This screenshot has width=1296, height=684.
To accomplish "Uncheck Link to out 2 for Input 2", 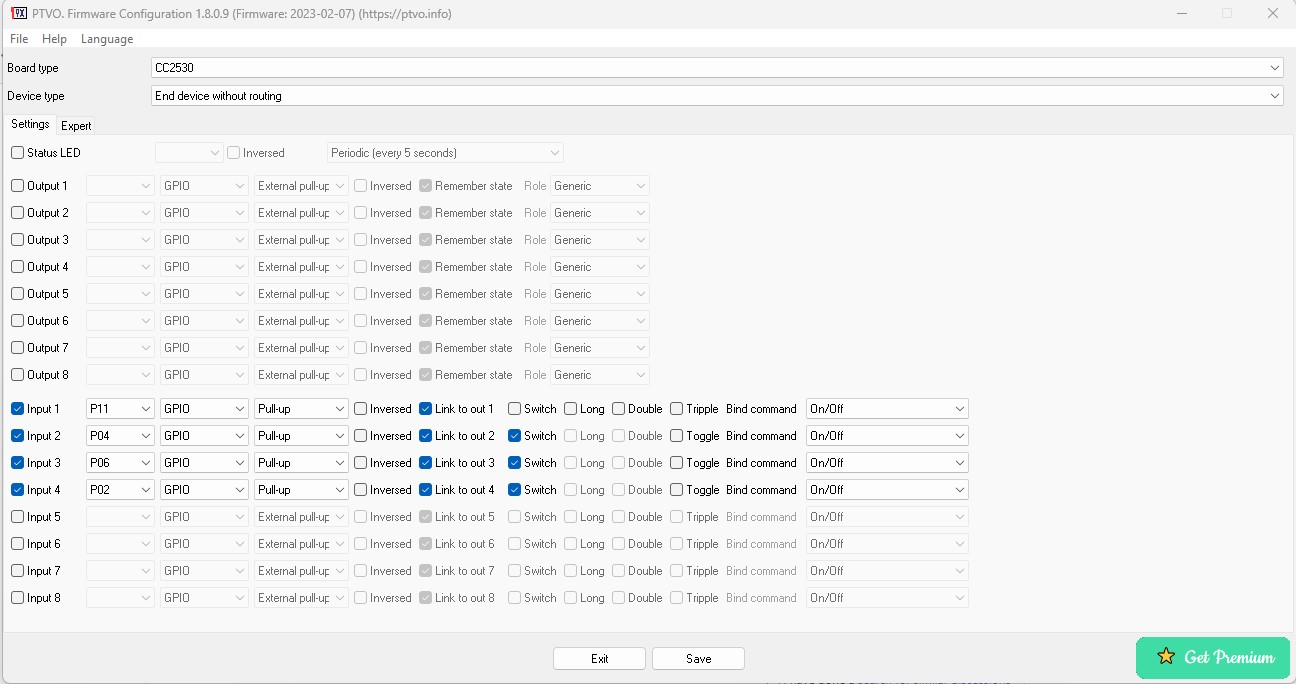I will pos(426,435).
